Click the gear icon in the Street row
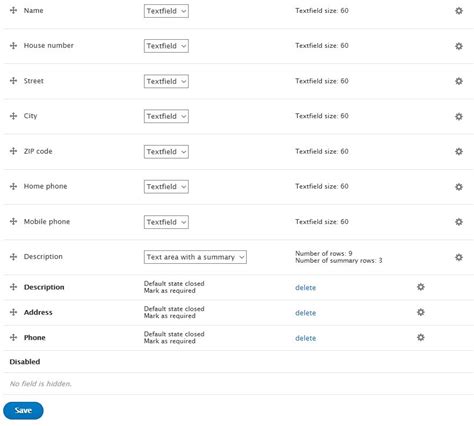Image resolution: width=474 pixels, height=426 pixels. (x=459, y=81)
